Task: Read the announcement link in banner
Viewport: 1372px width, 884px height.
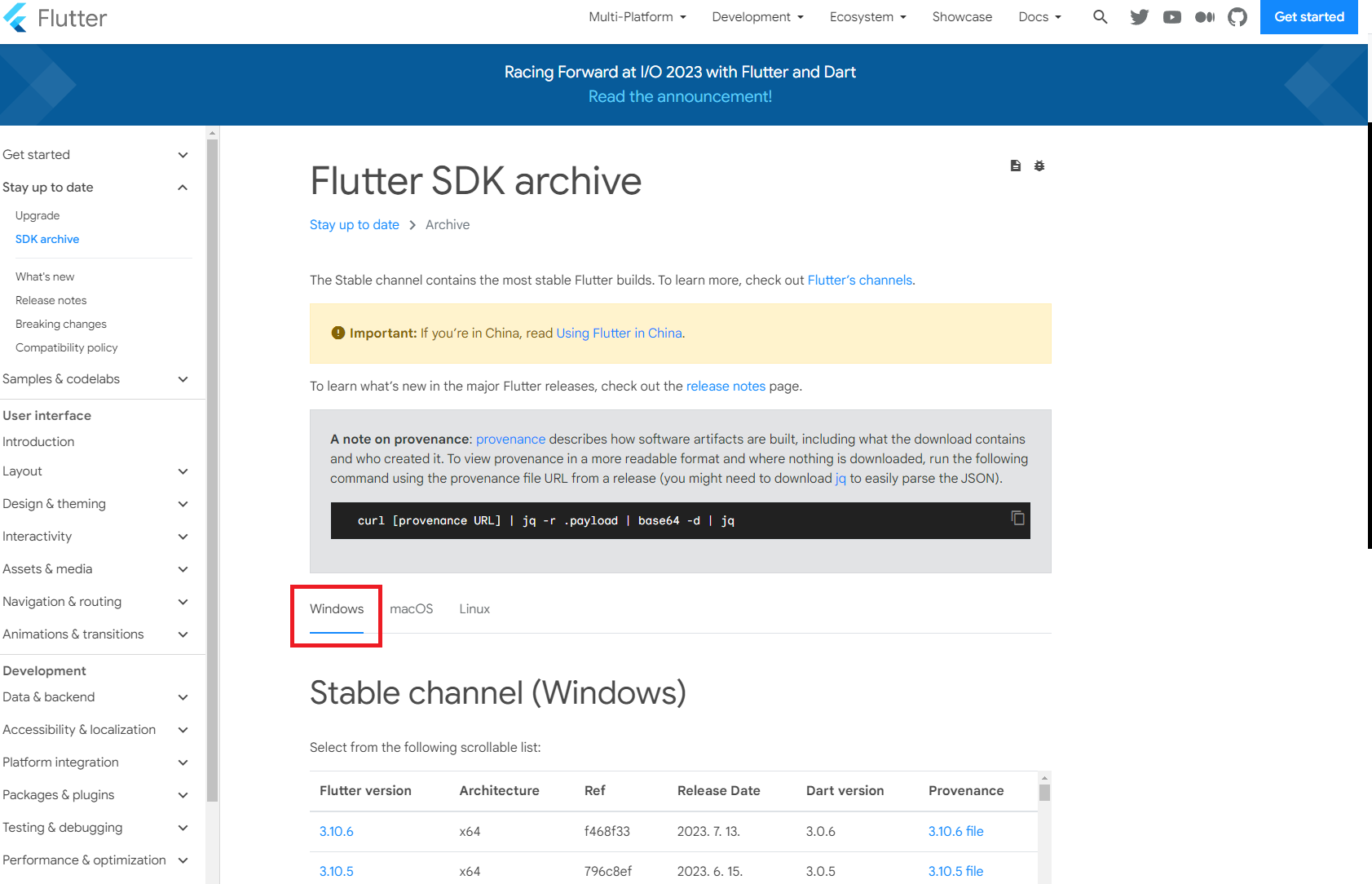Action: pyautogui.click(x=680, y=96)
